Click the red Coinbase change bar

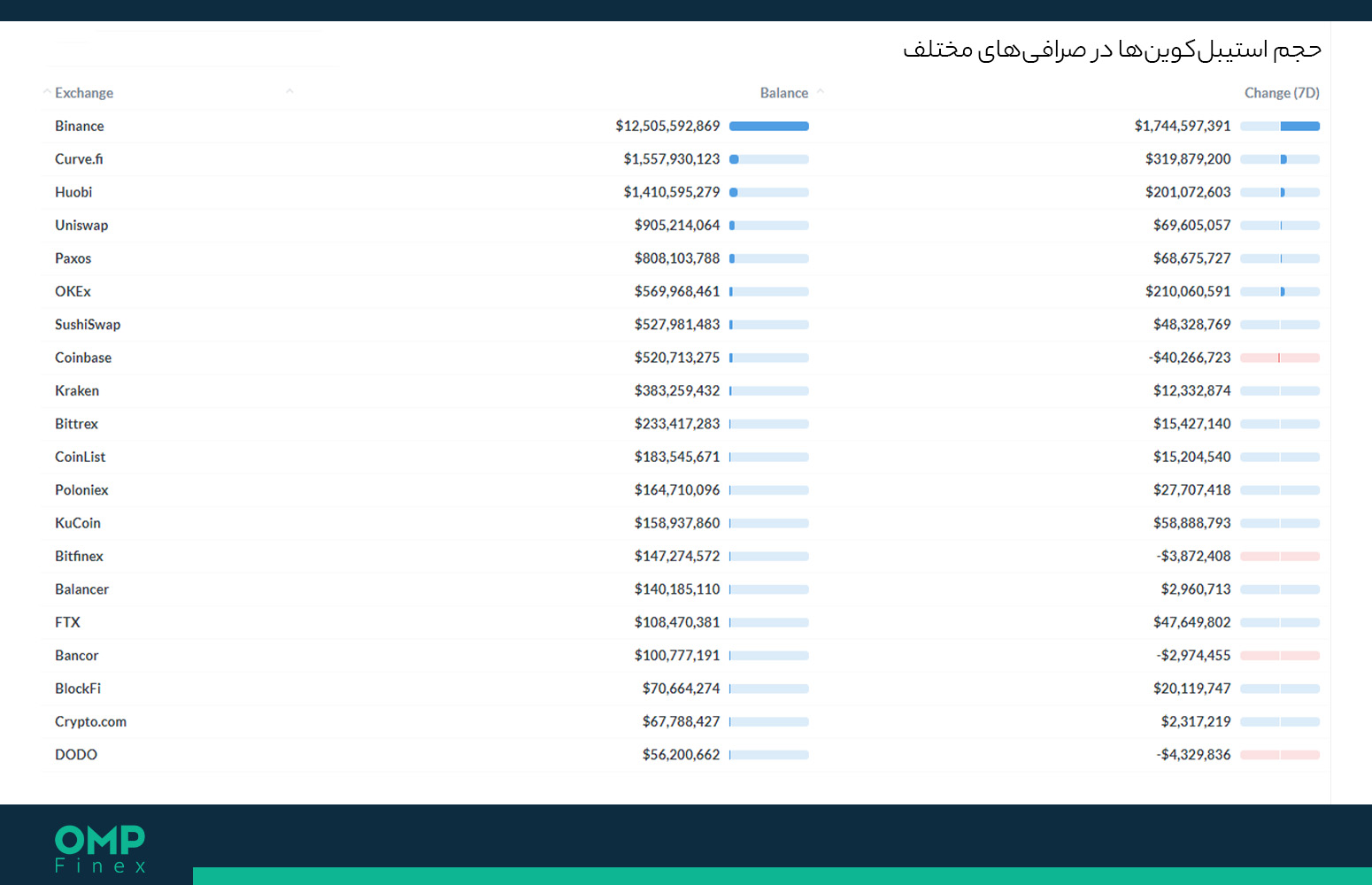[1280, 358]
